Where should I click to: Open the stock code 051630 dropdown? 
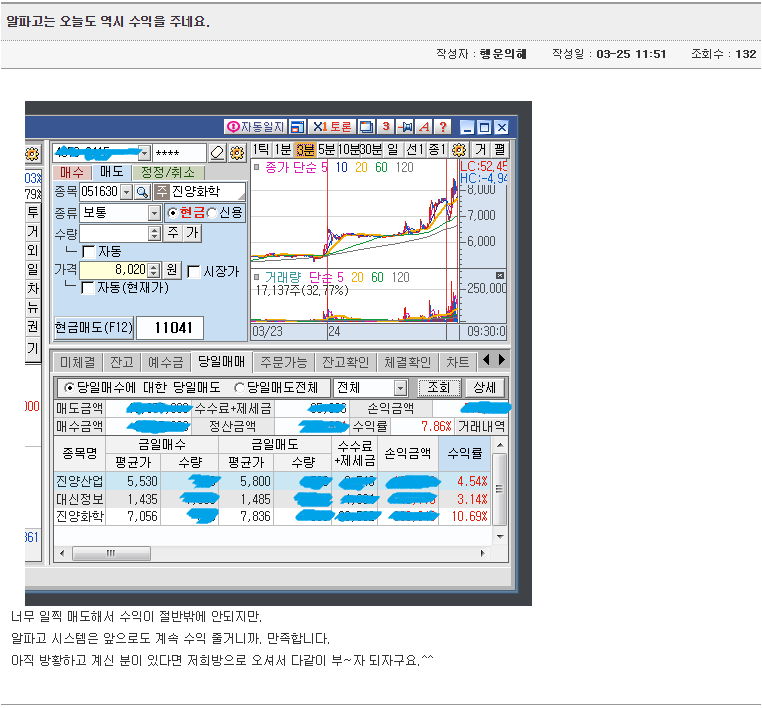coord(126,192)
